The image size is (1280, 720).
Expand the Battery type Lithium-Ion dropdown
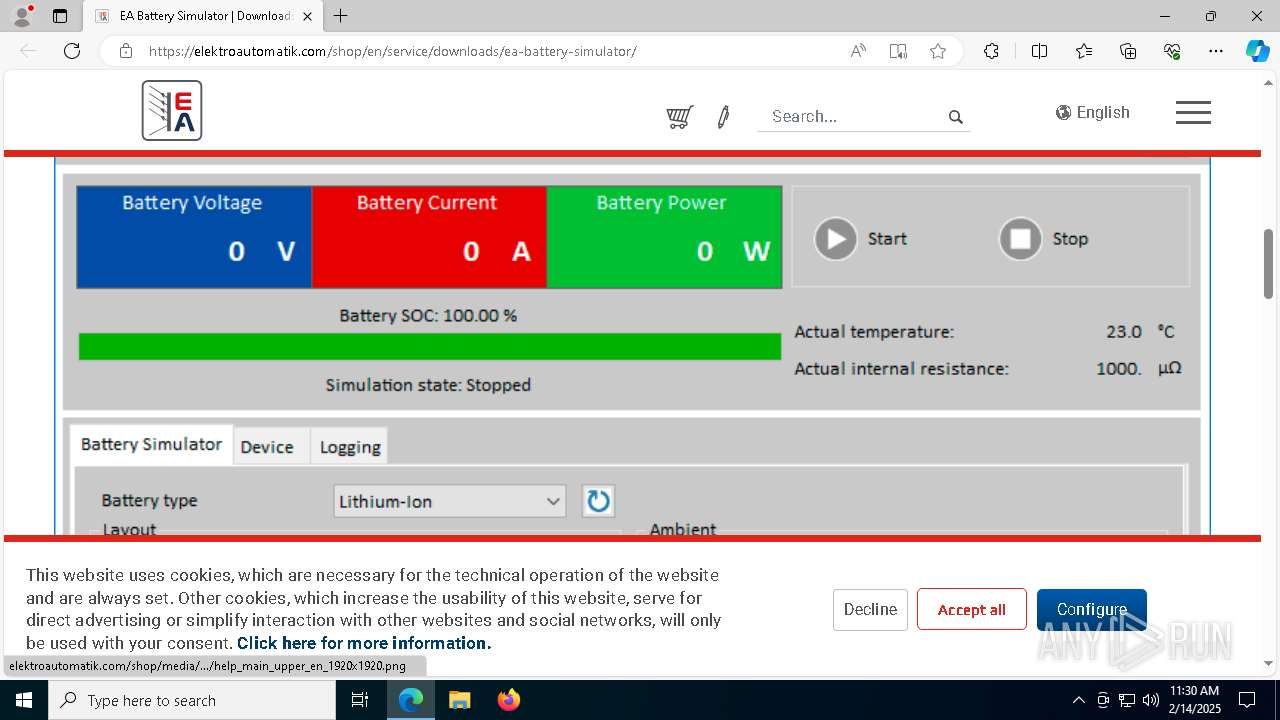coord(450,501)
